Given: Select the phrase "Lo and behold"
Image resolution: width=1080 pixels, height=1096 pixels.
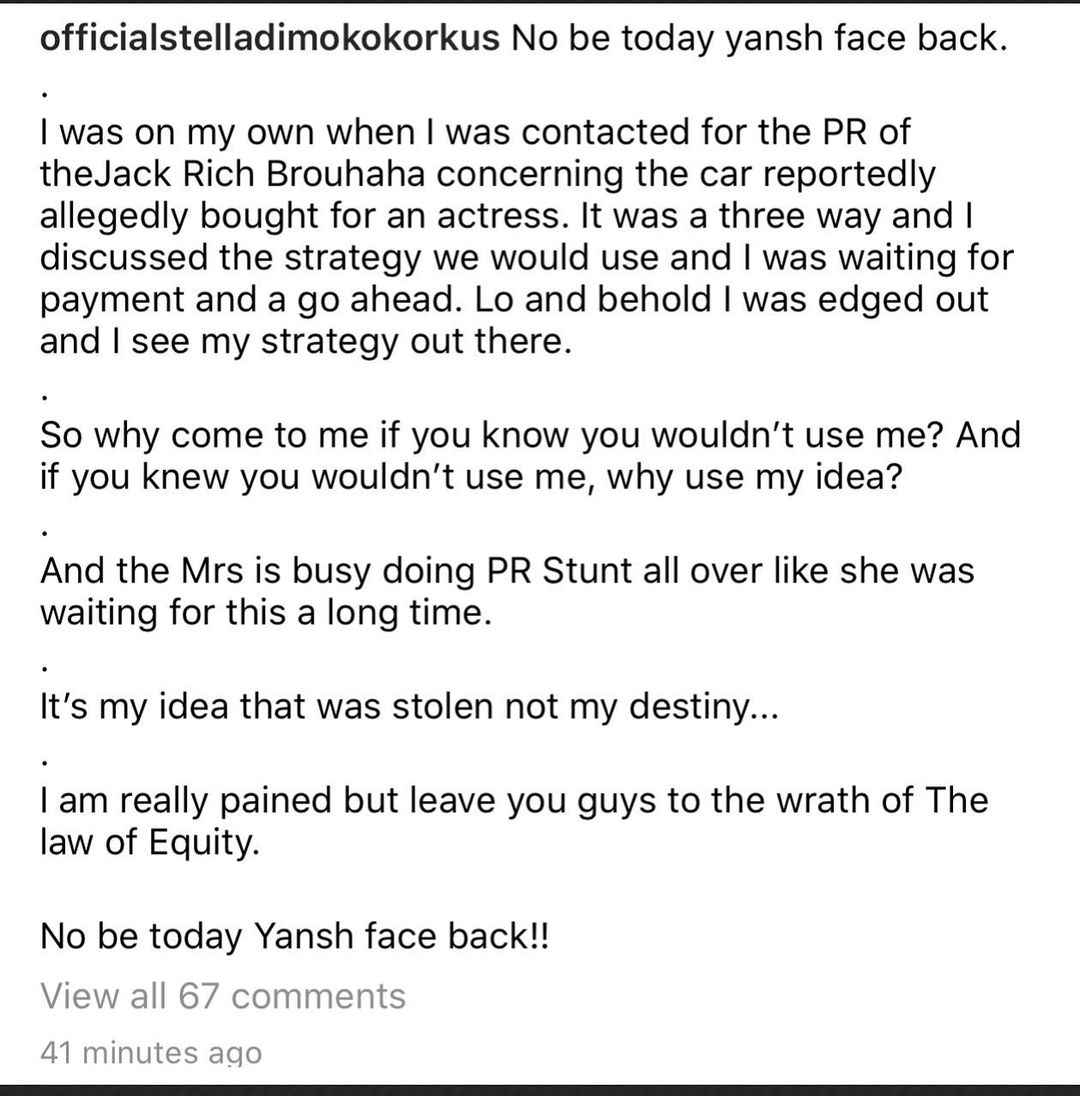Looking at the screenshot, I should coord(592,300).
